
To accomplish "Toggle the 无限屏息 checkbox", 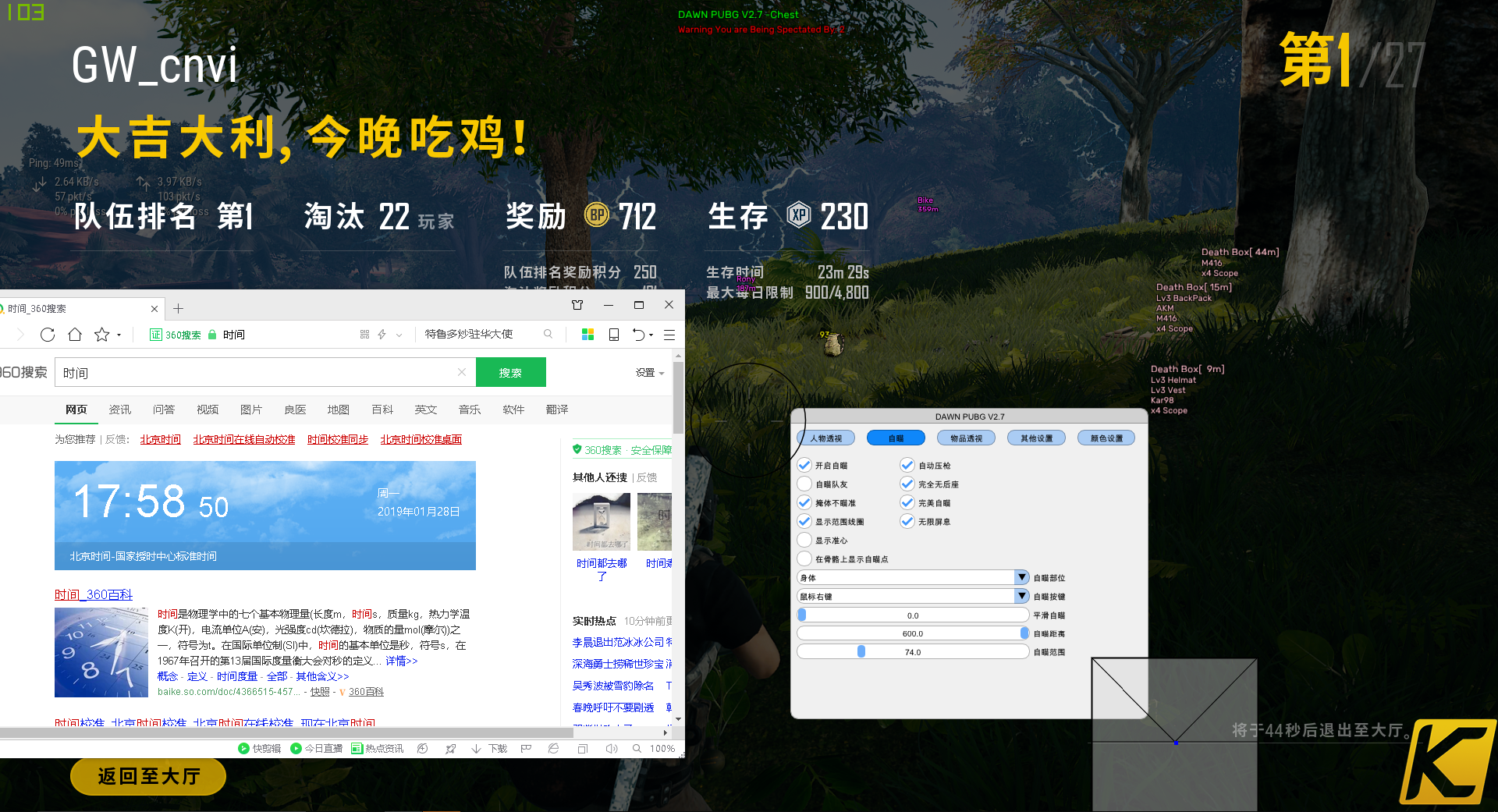I will (907, 521).
